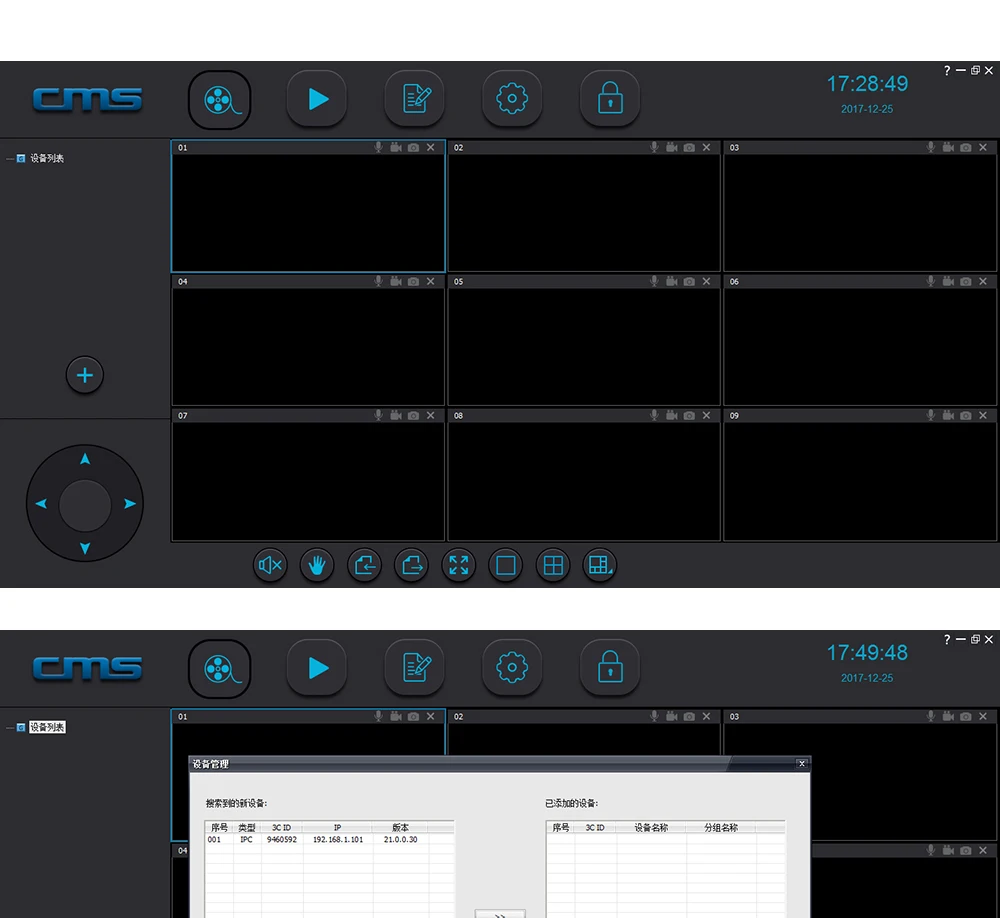
Task: Toggle recording on pane 07
Action: [396, 415]
